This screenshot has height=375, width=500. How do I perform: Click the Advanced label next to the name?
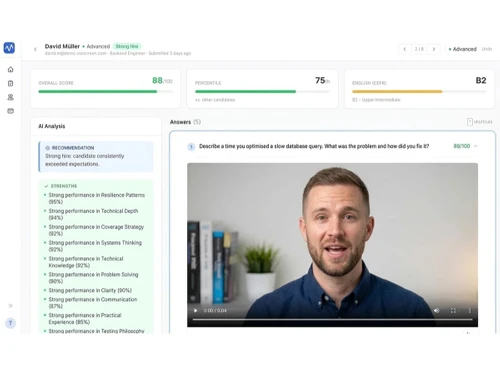pos(98,46)
